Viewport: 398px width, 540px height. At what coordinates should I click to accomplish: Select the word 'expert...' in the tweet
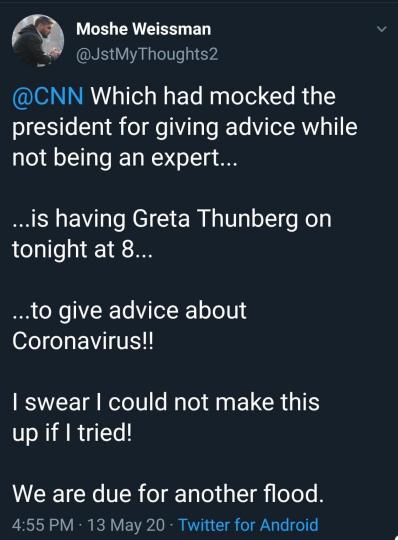195,159
